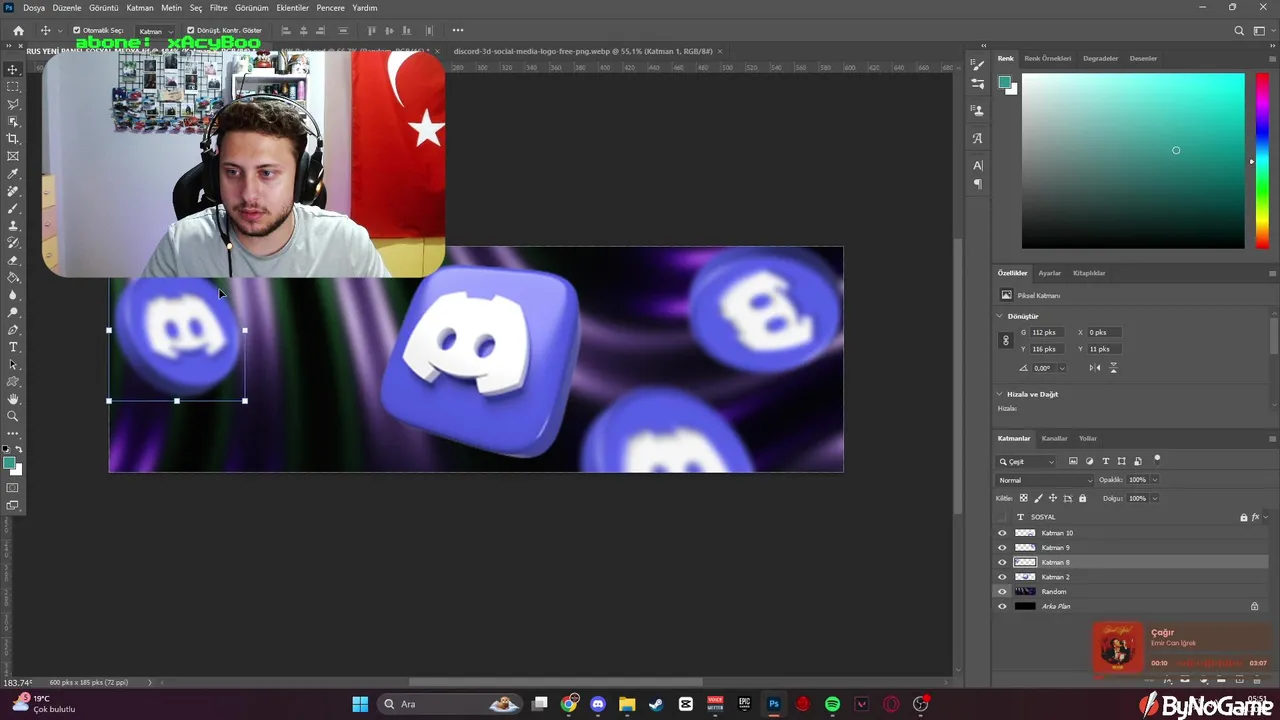Hide the Katman 2 layer

tap(1002, 577)
